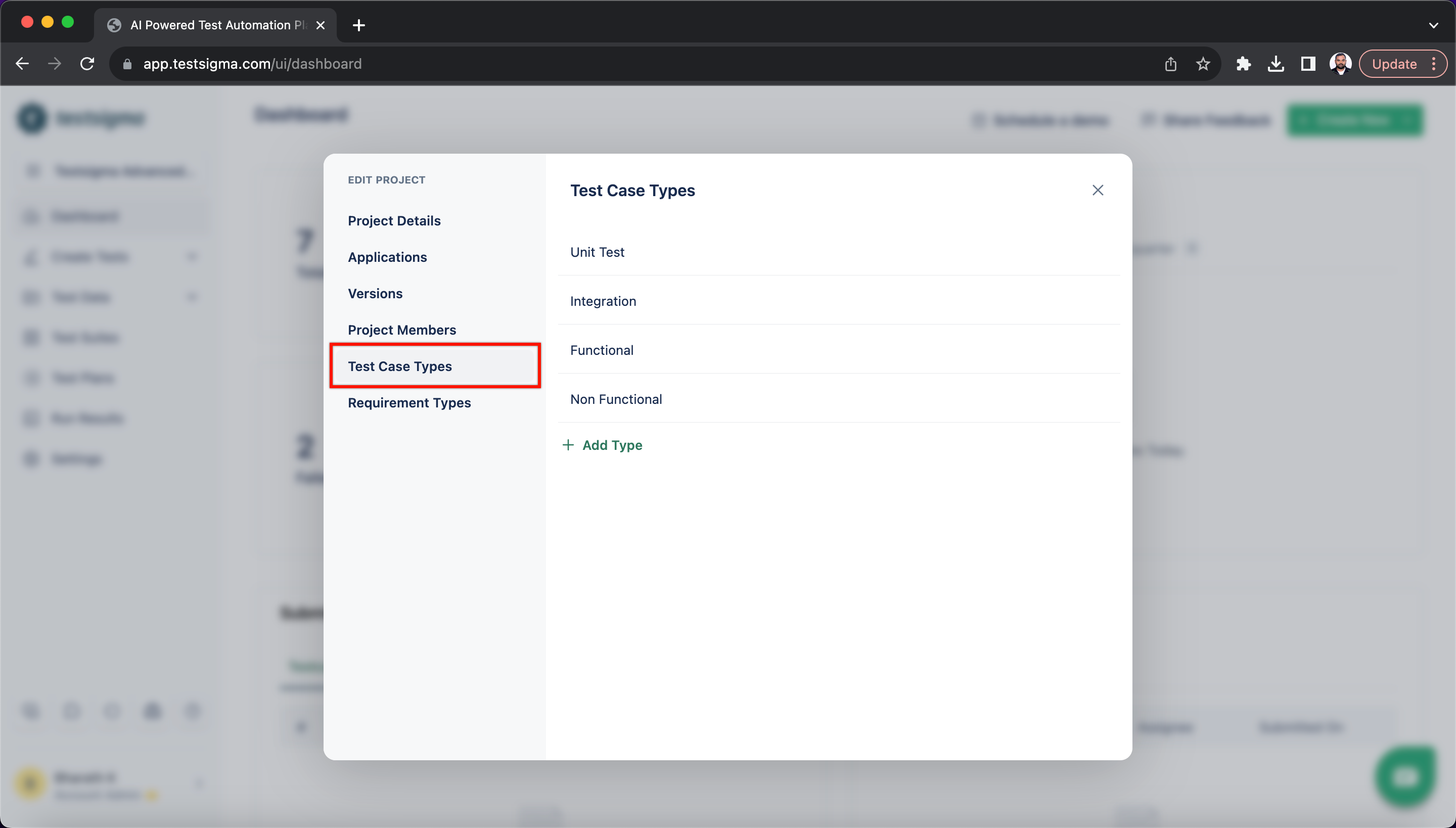The width and height of the screenshot is (1456, 828).
Task: Expand the Project Members section
Action: click(x=401, y=329)
